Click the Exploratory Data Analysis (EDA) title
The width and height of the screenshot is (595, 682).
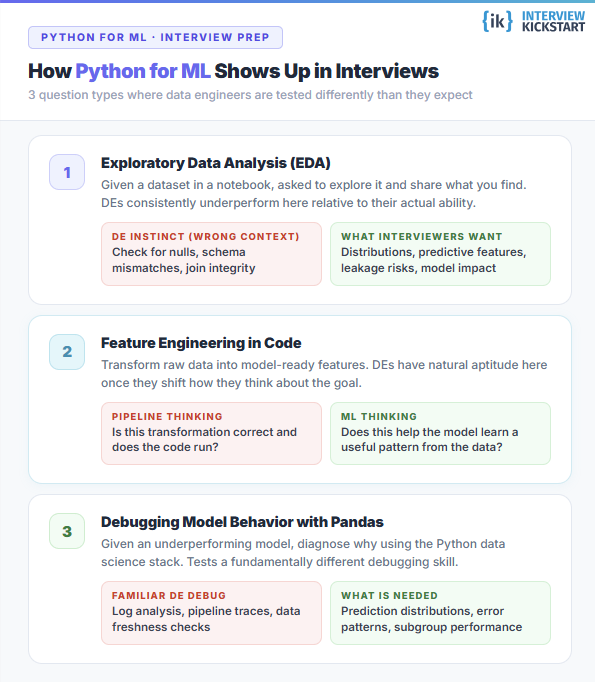click(216, 163)
